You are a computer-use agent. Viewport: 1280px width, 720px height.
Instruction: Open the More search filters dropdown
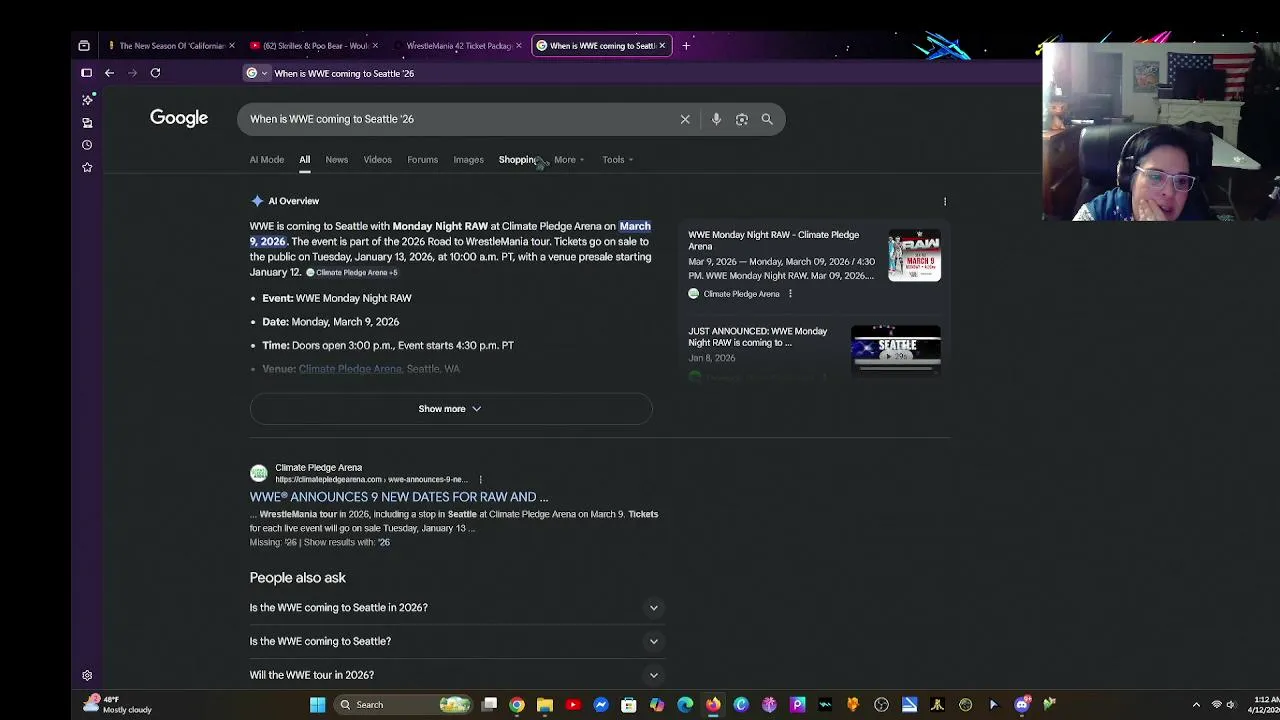(569, 160)
